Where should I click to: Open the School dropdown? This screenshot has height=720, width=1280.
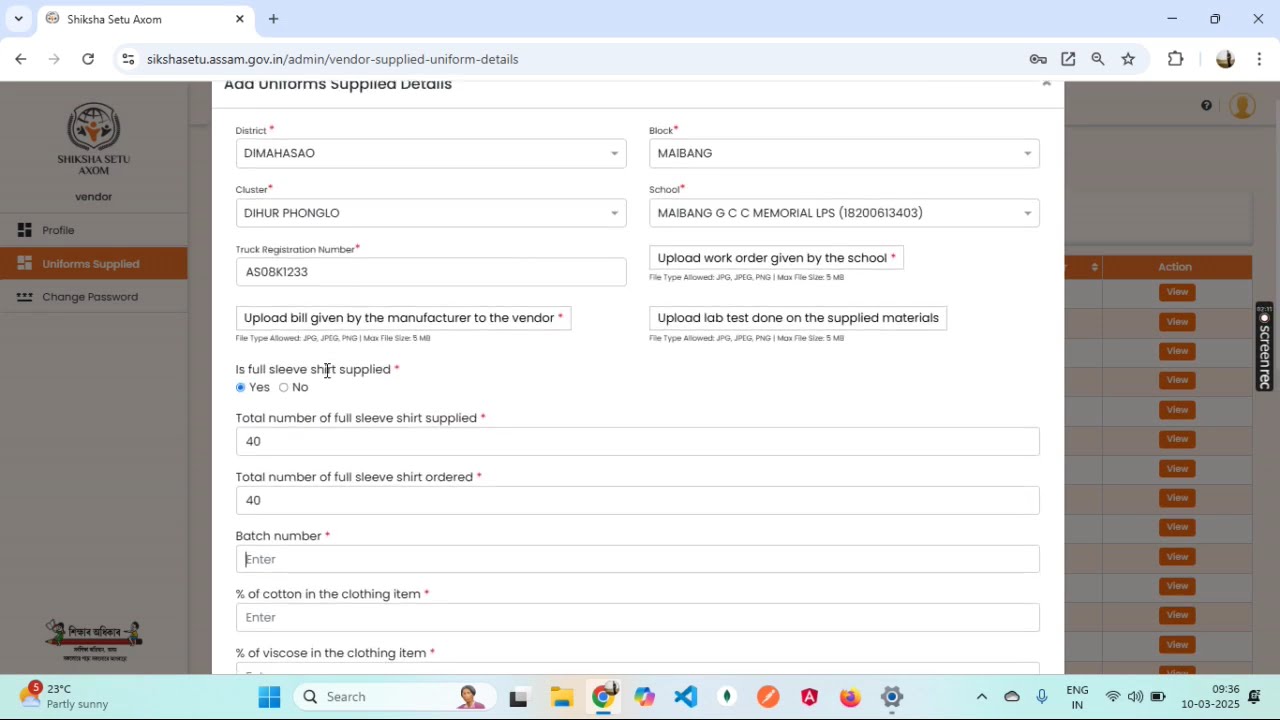pos(844,213)
